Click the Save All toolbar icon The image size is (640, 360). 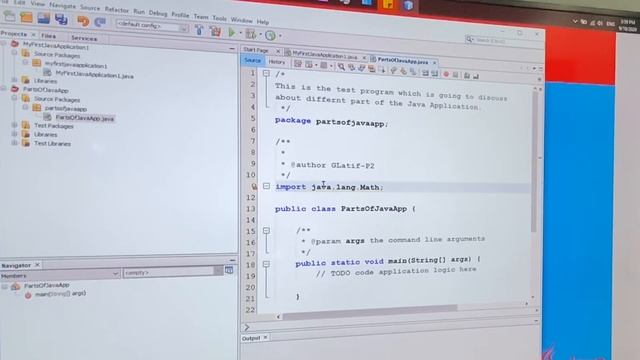61,20
